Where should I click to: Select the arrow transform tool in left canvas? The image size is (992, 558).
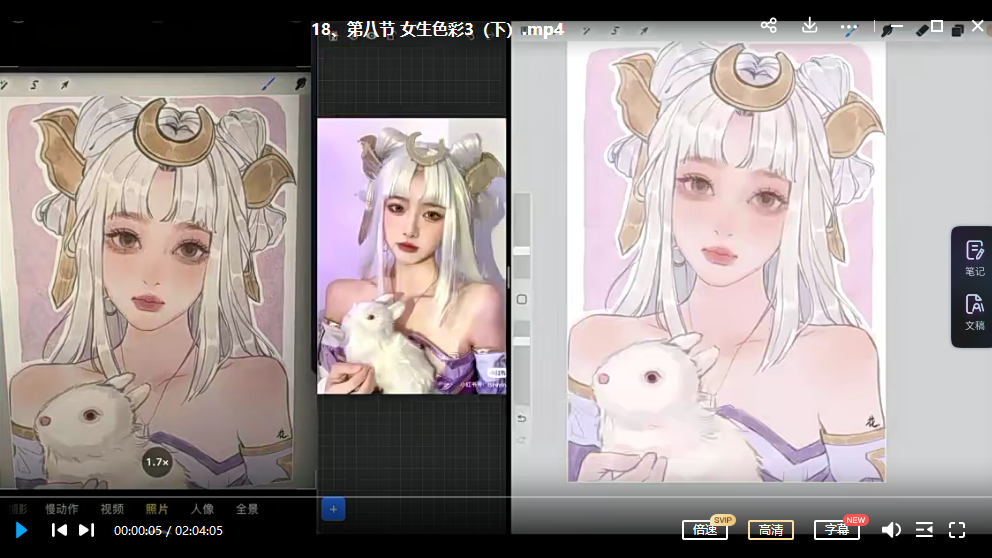pos(65,84)
